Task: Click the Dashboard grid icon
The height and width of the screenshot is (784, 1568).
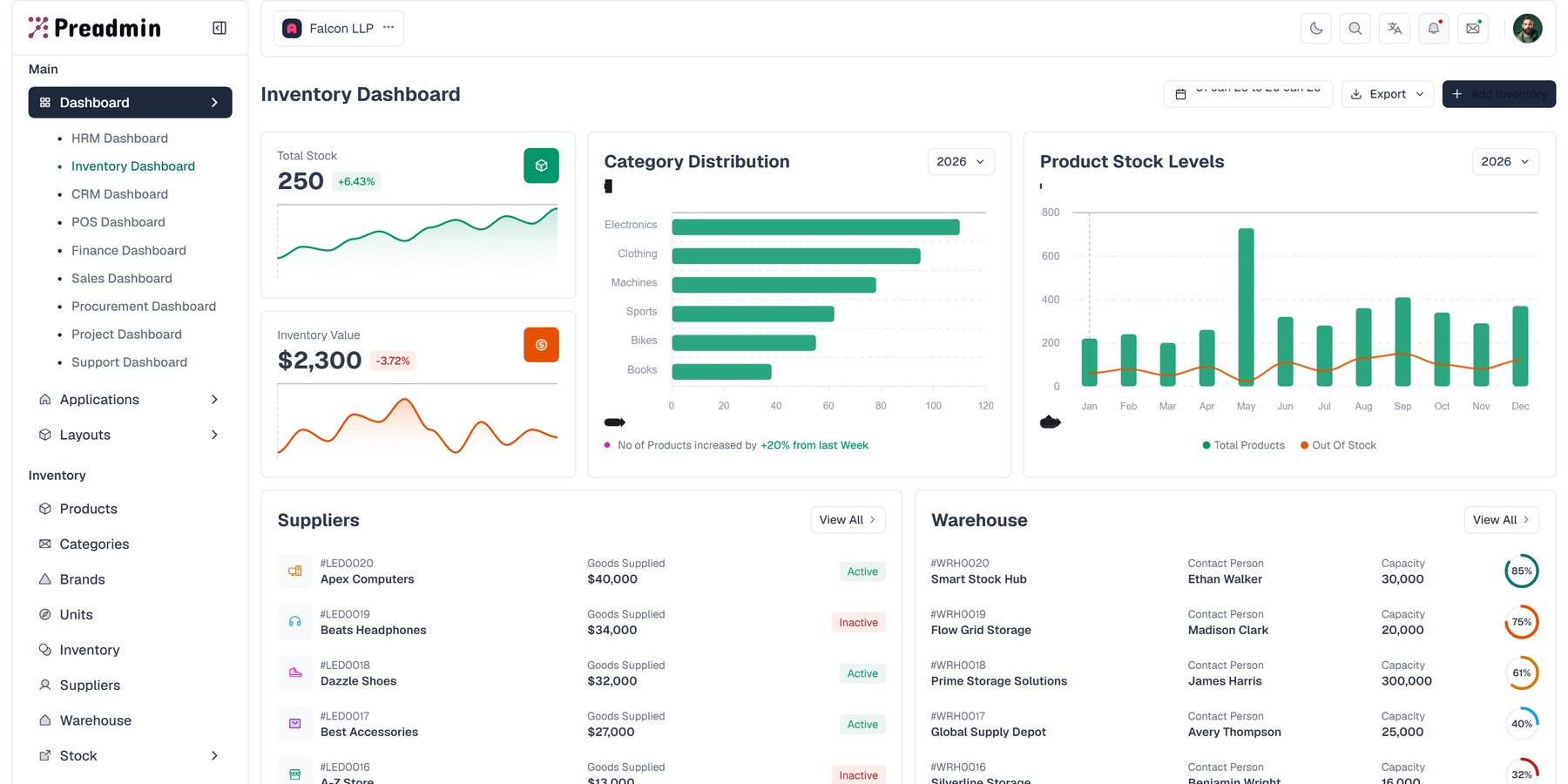Action: click(45, 103)
